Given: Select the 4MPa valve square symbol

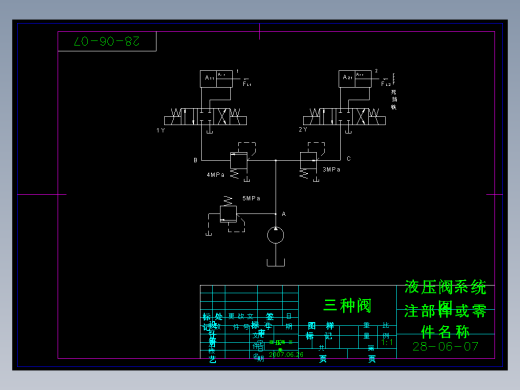Looking at the screenshot, I should pos(239,160).
